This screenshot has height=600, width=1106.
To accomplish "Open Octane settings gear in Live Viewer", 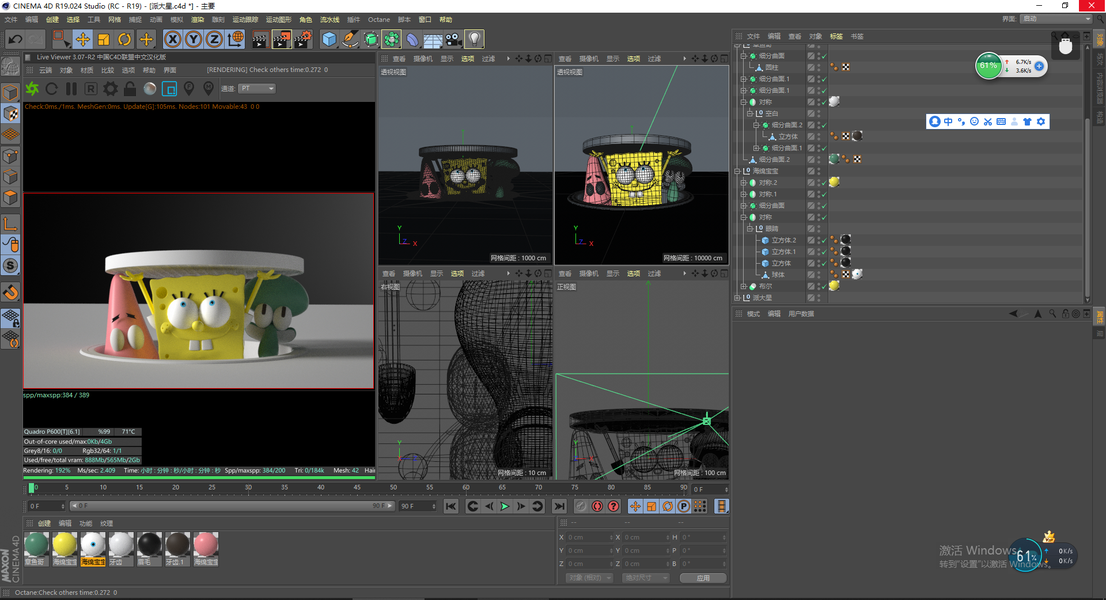I will (111, 89).
